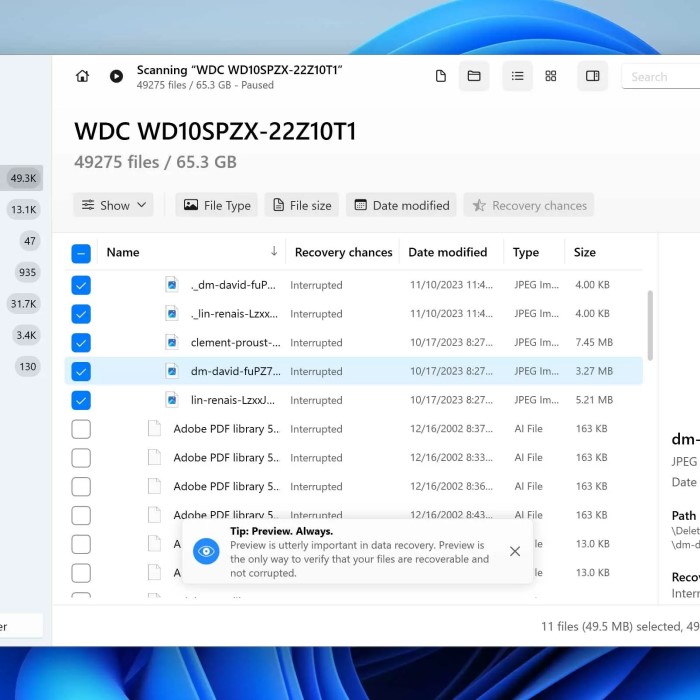Select the ._lin-renais-Lzxx file name
700x700 pixels.
(234, 314)
